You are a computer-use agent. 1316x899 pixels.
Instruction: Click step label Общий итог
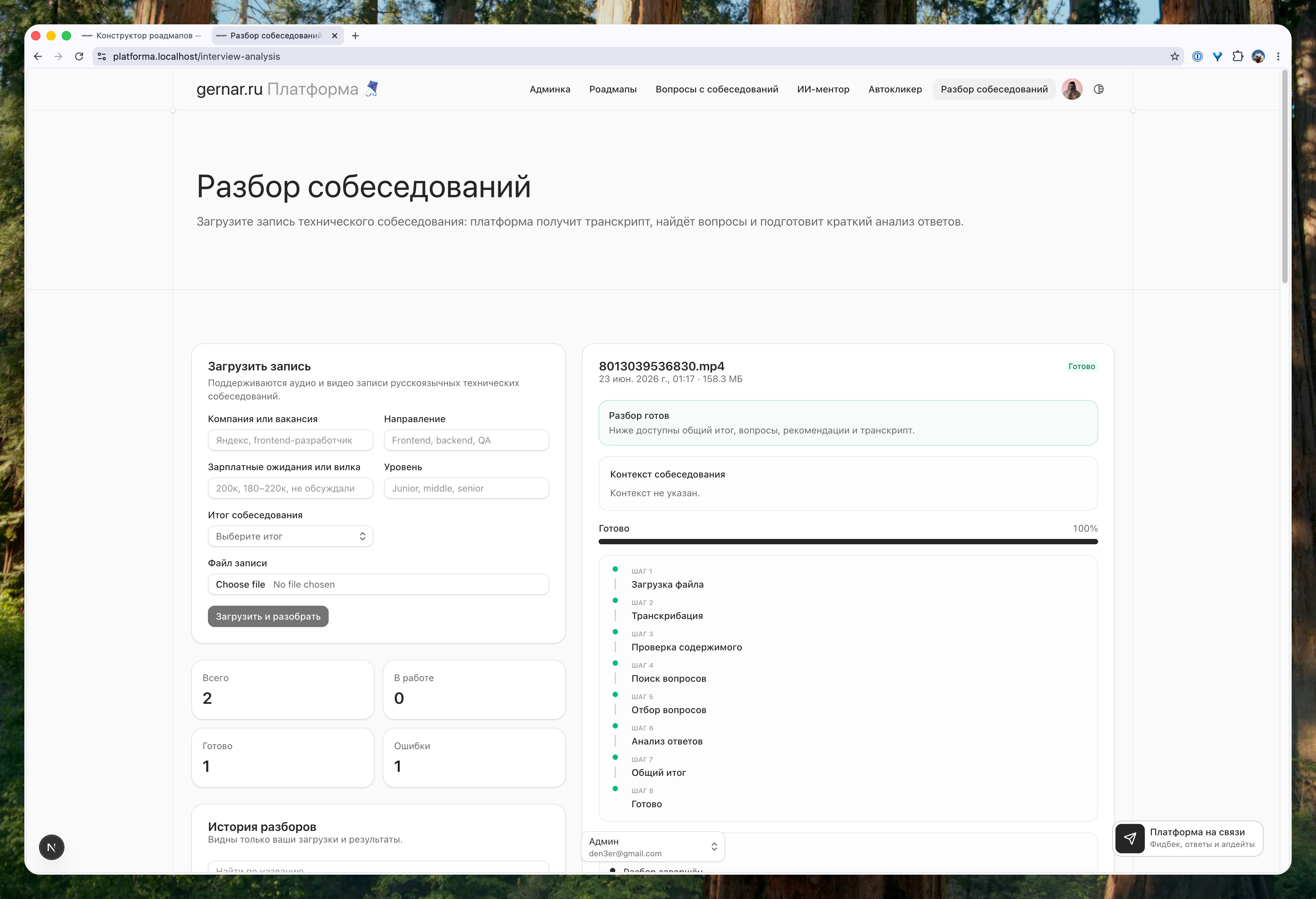[x=659, y=773]
